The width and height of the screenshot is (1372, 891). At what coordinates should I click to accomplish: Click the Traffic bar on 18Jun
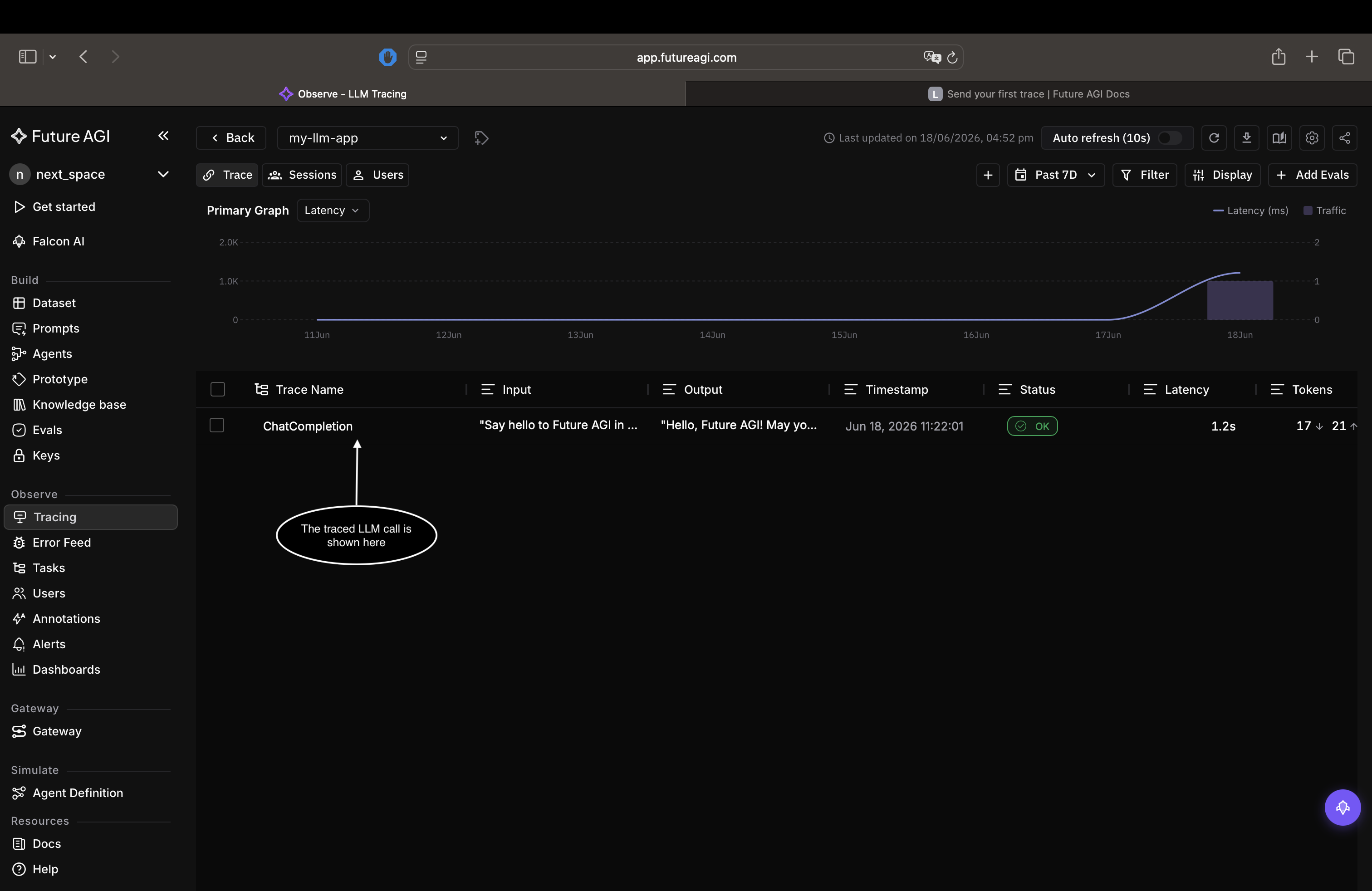coord(1240,300)
